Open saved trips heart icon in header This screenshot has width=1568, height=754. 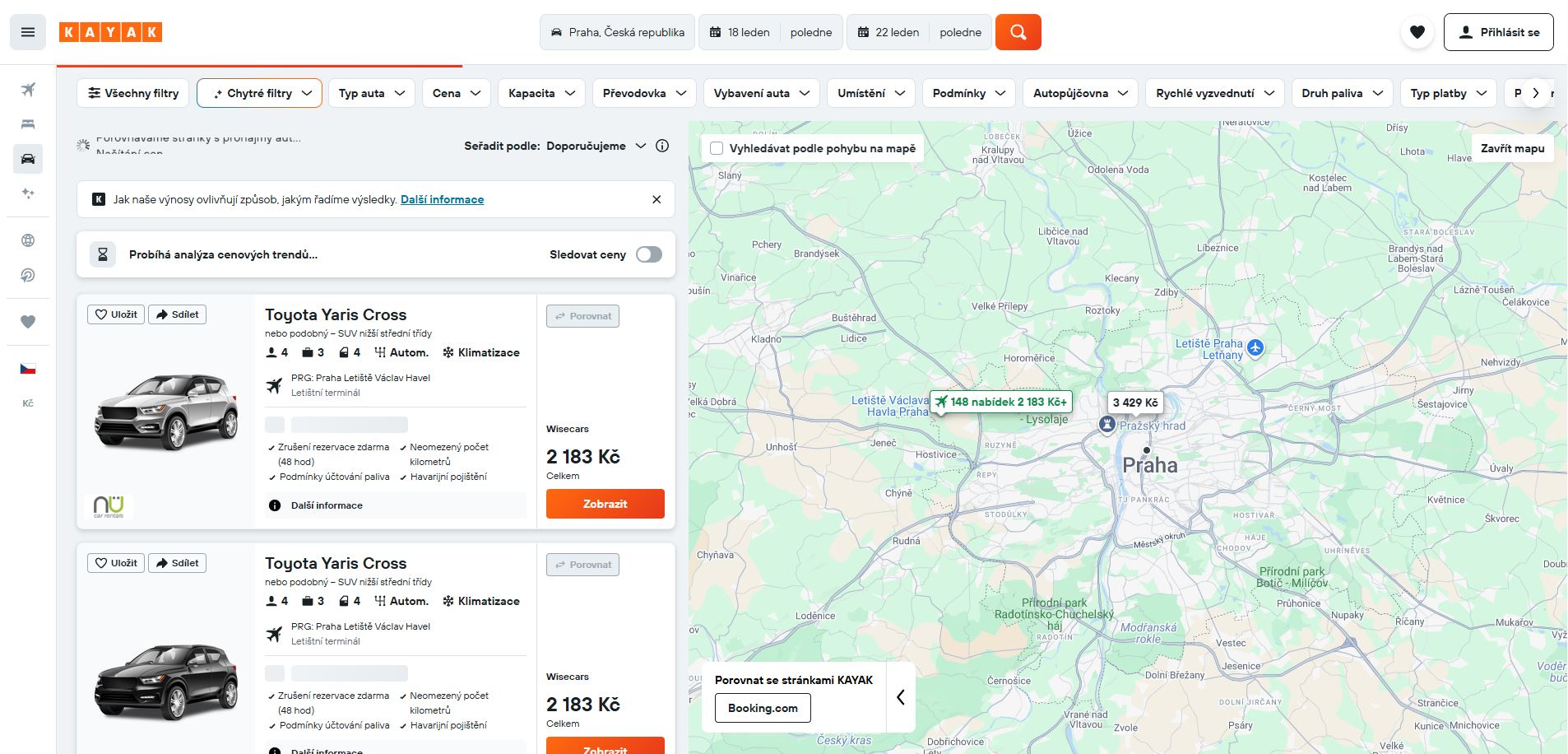pyautogui.click(x=1417, y=32)
